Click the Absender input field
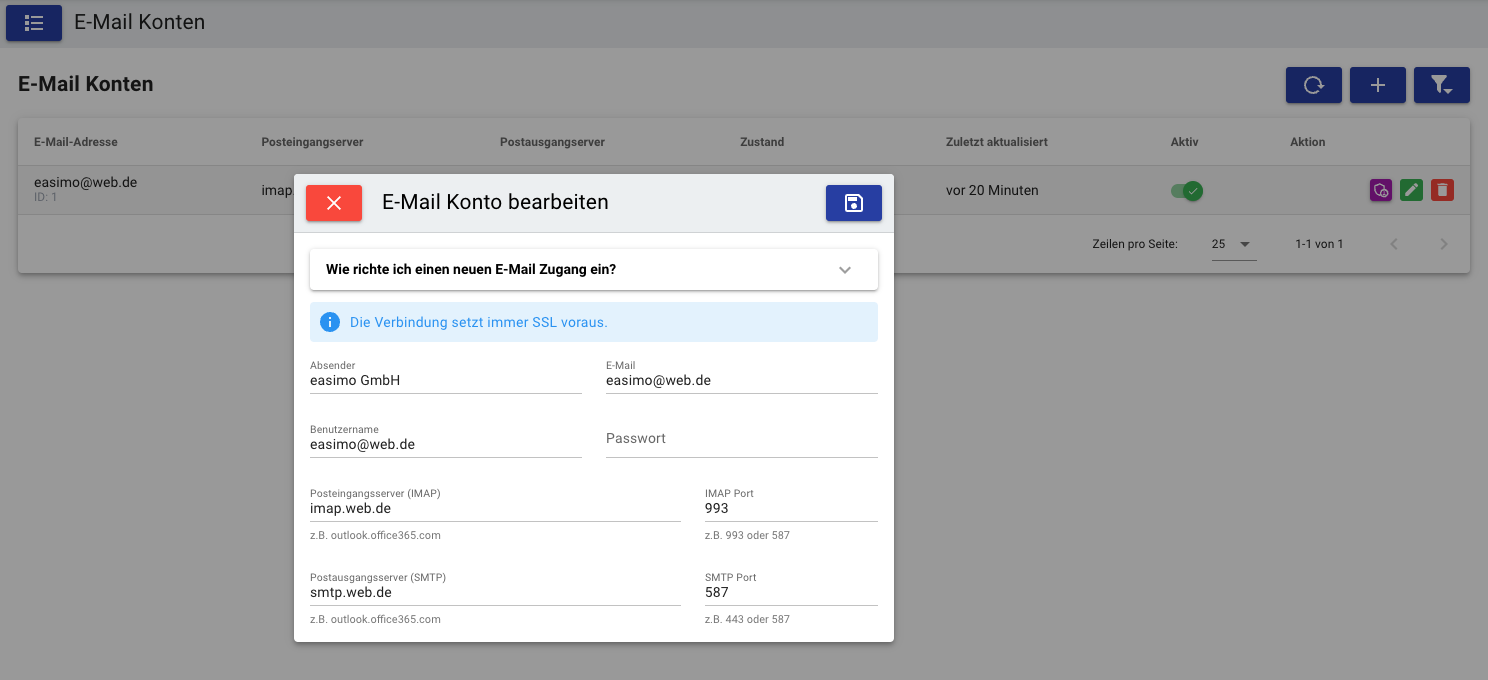This screenshot has height=680, width=1488. (445, 381)
